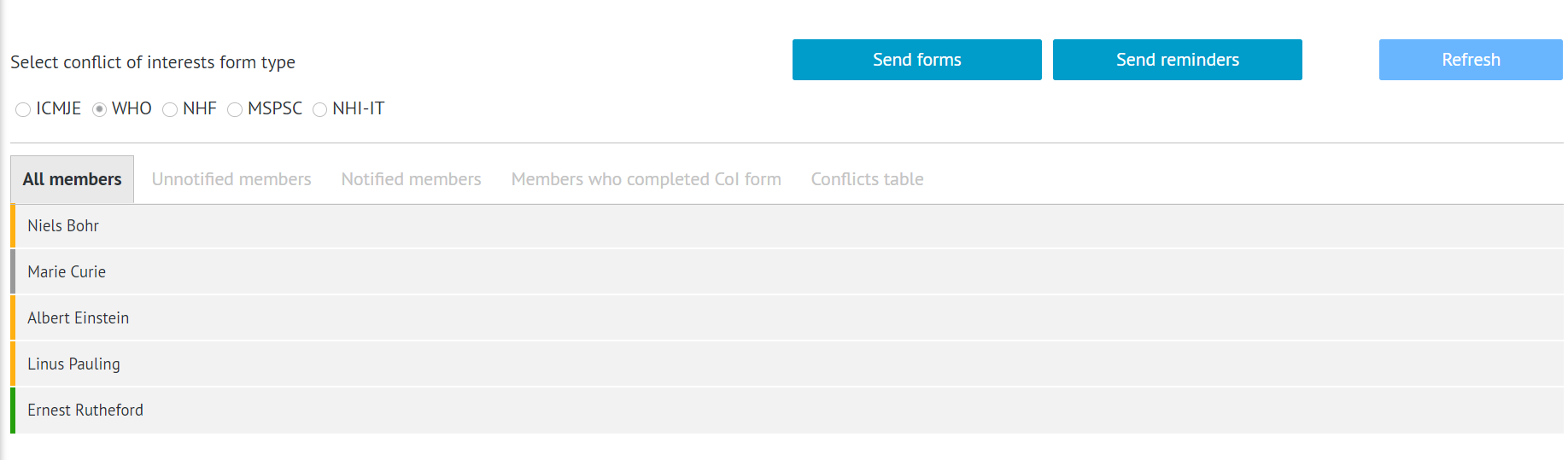This screenshot has height=460, width=1568.
Task: Open the Linus Pauling member row
Action: (74, 364)
